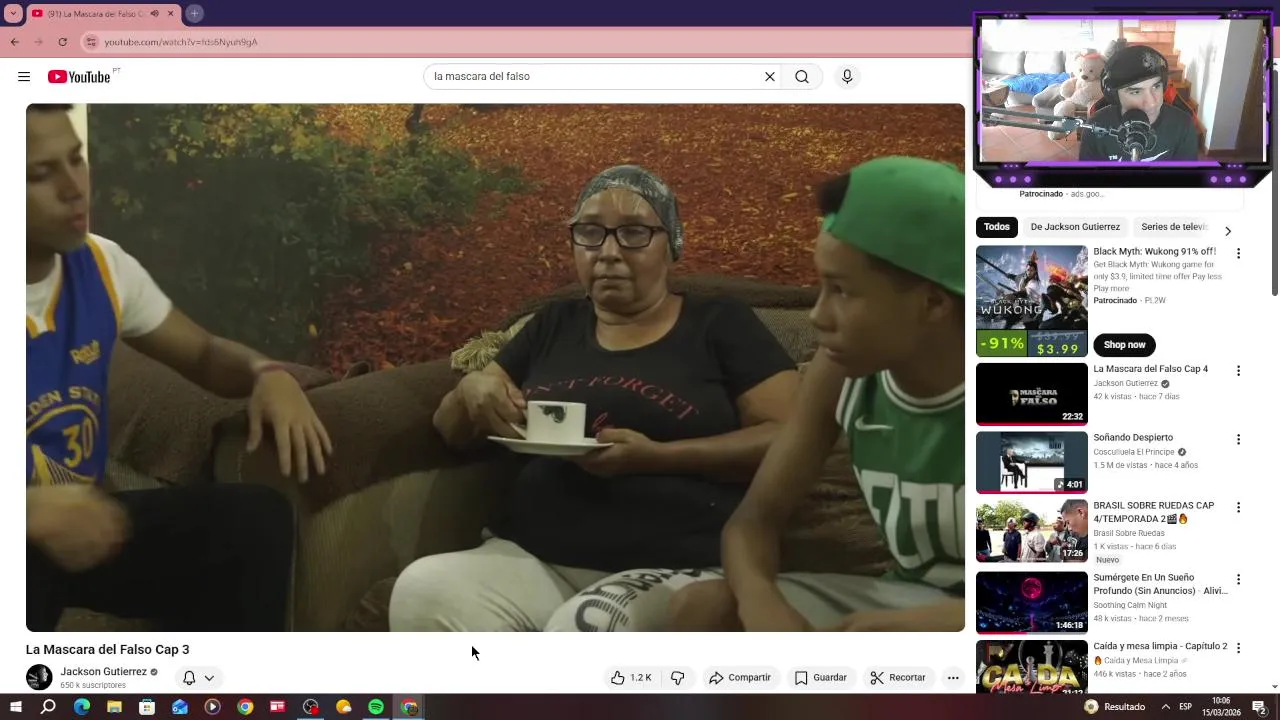The image size is (1280, 720).
Task: Go back in the browser
Action: coord(14,42)
